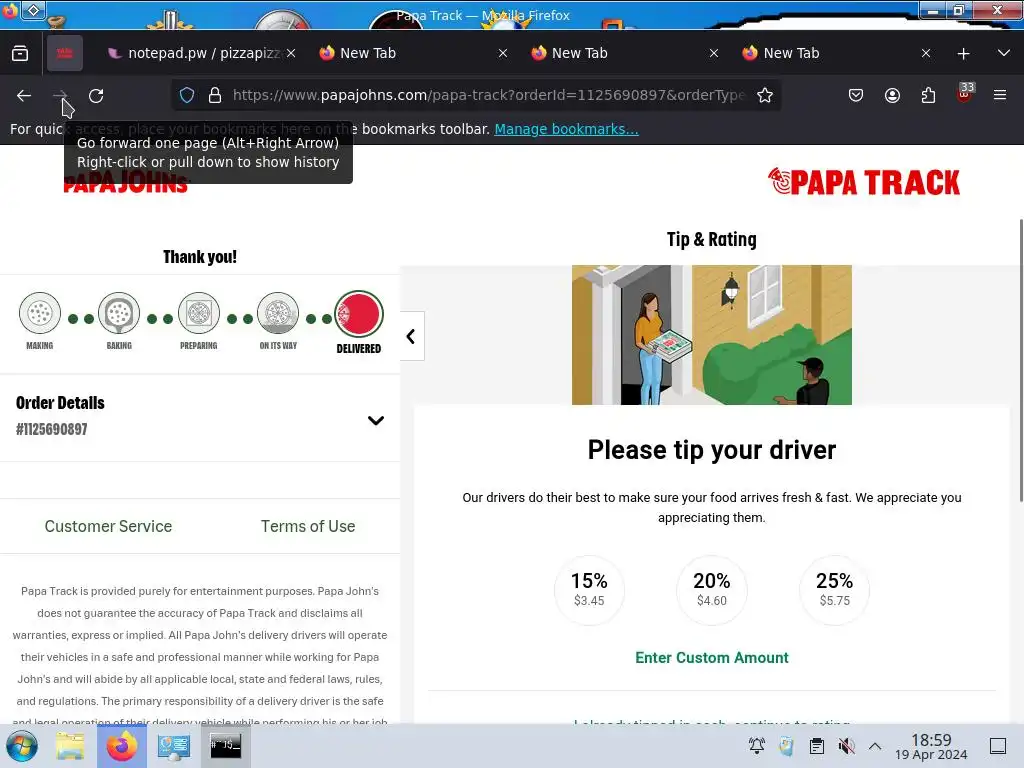Click order number #1125690897
1024x768 pixels.
click(52, 429)
